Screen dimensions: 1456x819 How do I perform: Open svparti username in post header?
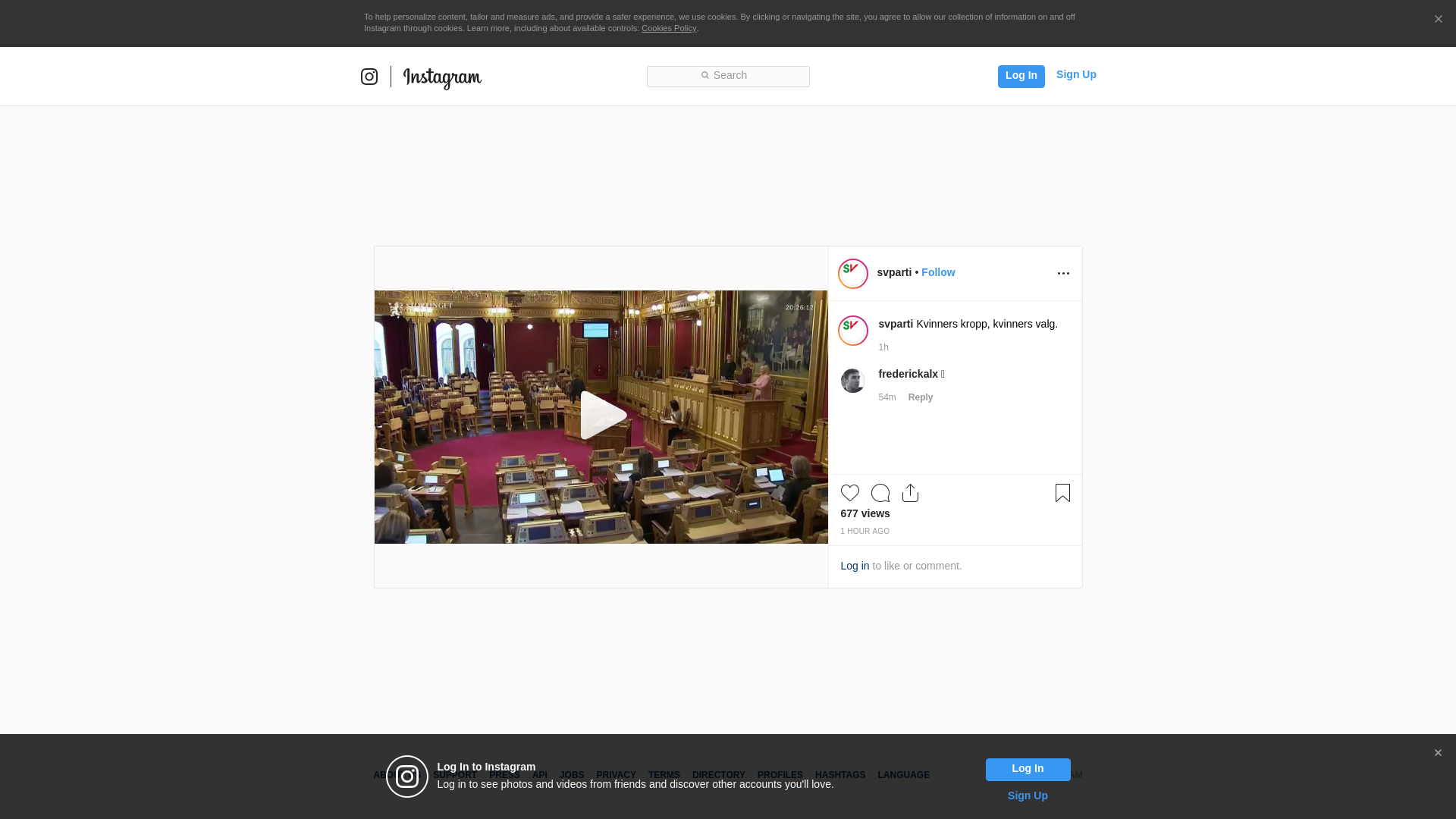click(894, 272)
